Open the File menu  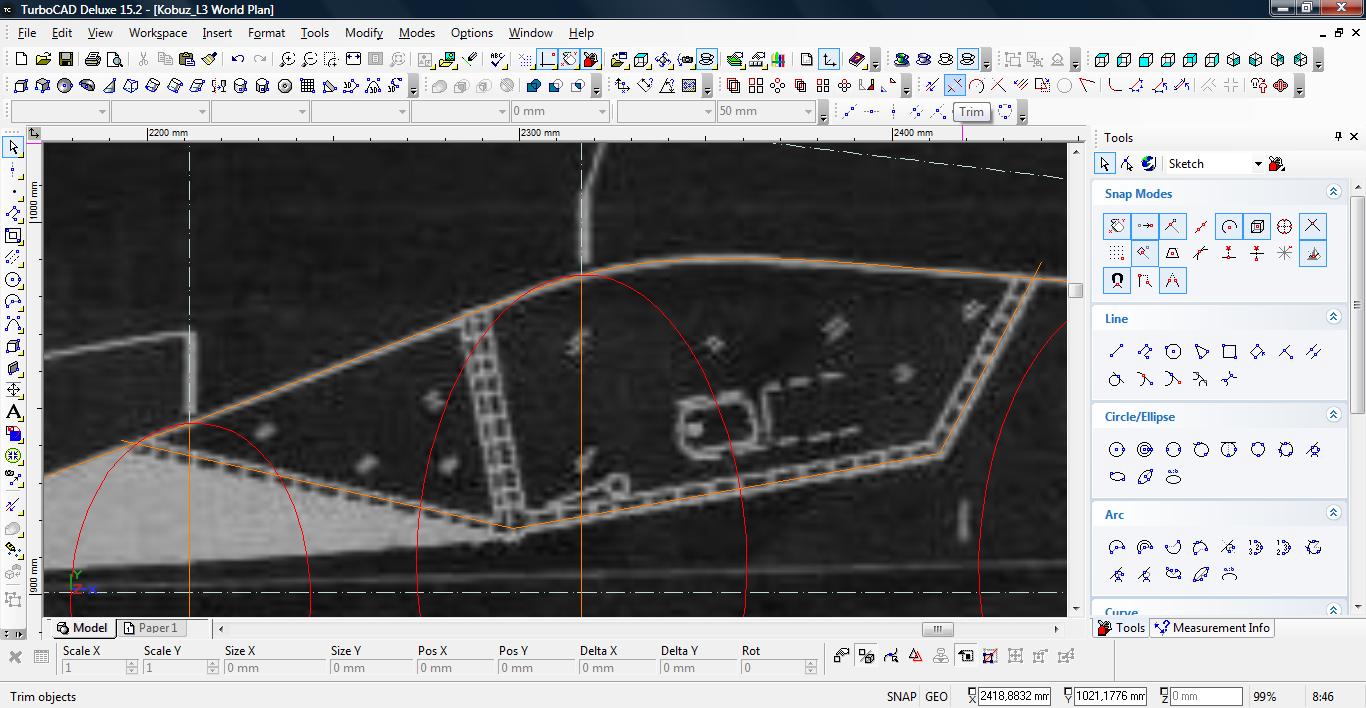pyautogui.click(x=27, y=32)
